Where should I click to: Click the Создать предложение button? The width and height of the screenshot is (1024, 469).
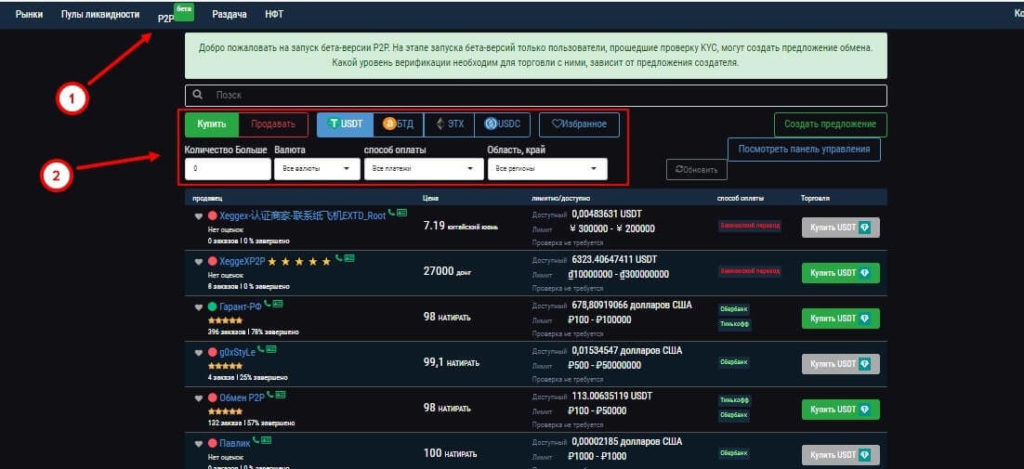point(830,125)
